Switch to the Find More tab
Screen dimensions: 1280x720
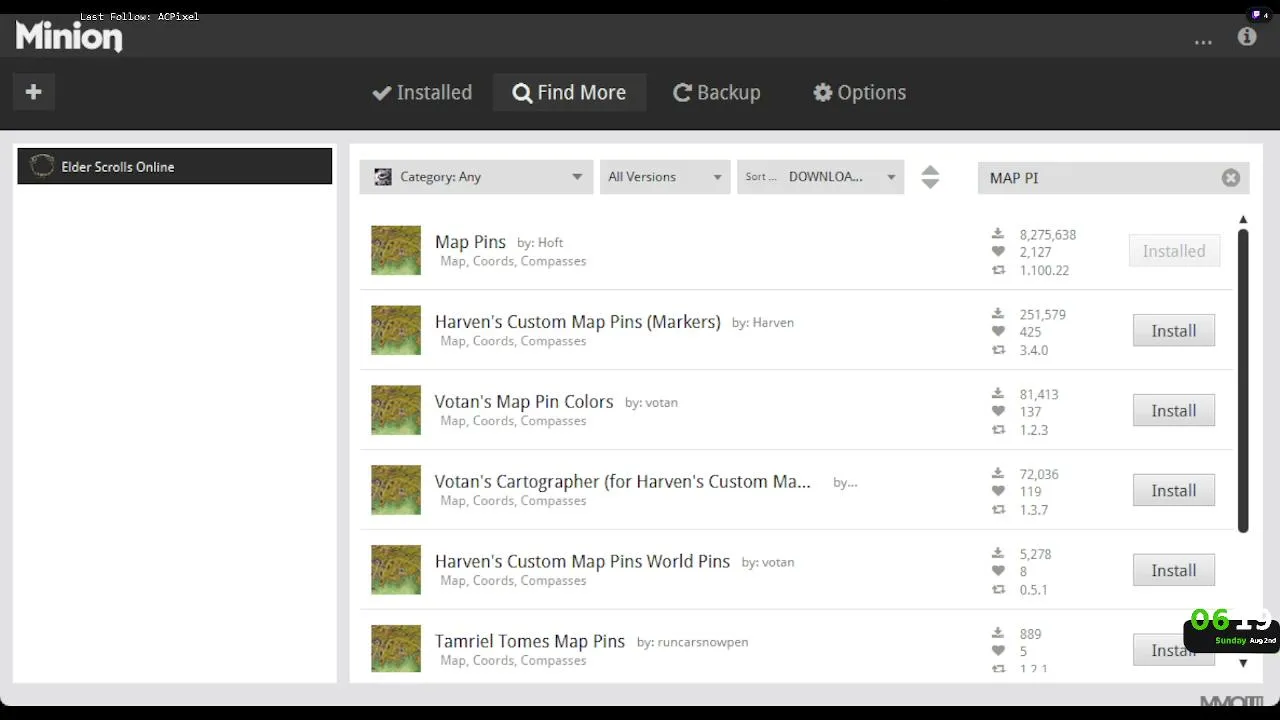pos(569,92)
